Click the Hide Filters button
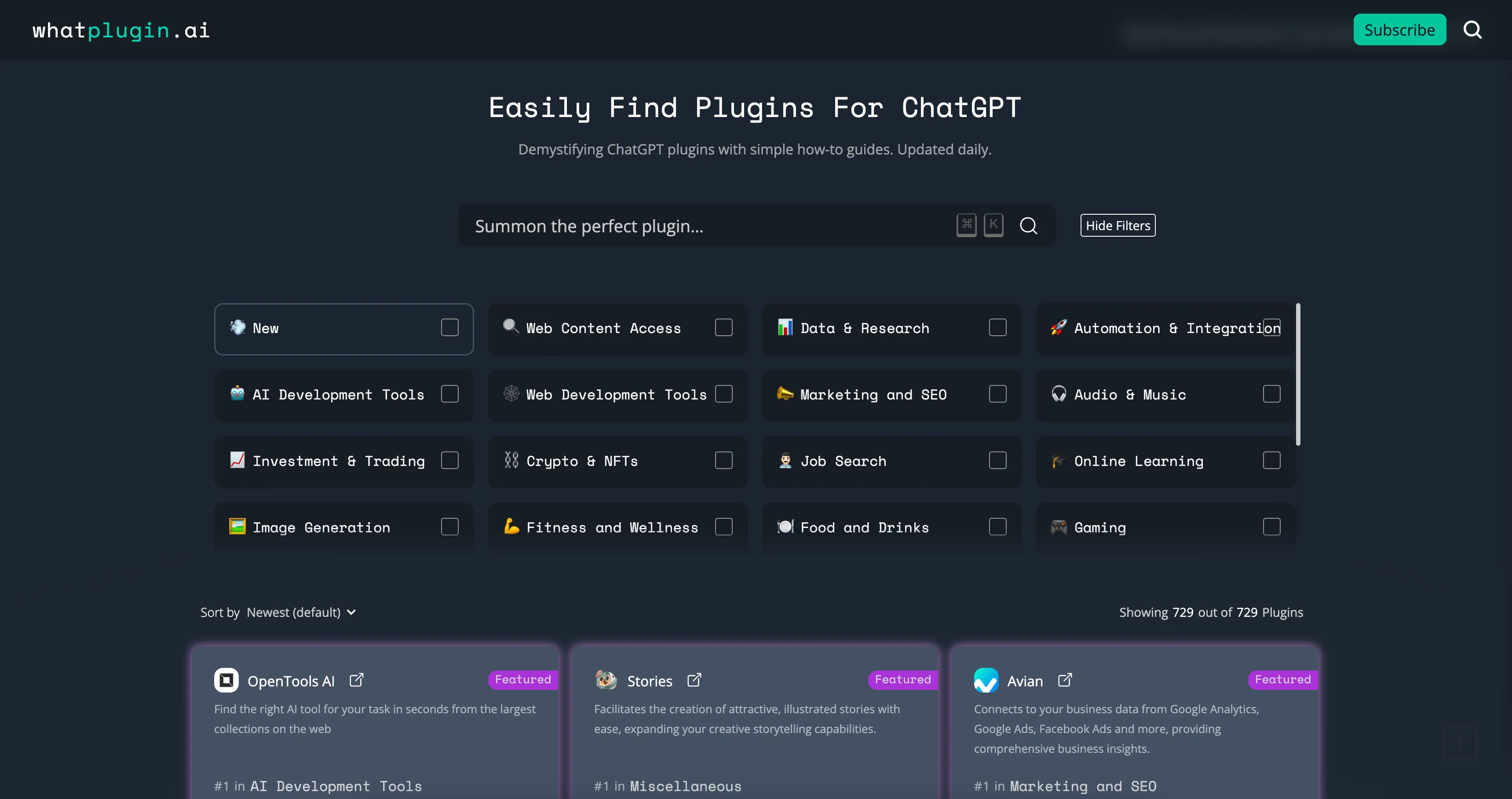The image size is (1512, 799). click(x=1118, y=225)
